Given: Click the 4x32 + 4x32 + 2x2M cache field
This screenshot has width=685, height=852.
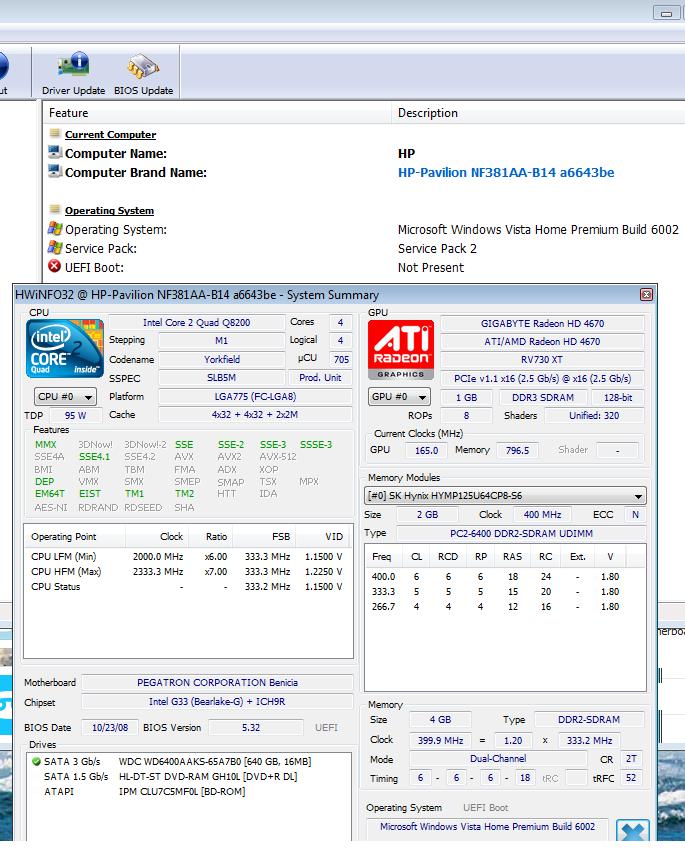Looking at the screenshot, I should (x=255, y=415).
